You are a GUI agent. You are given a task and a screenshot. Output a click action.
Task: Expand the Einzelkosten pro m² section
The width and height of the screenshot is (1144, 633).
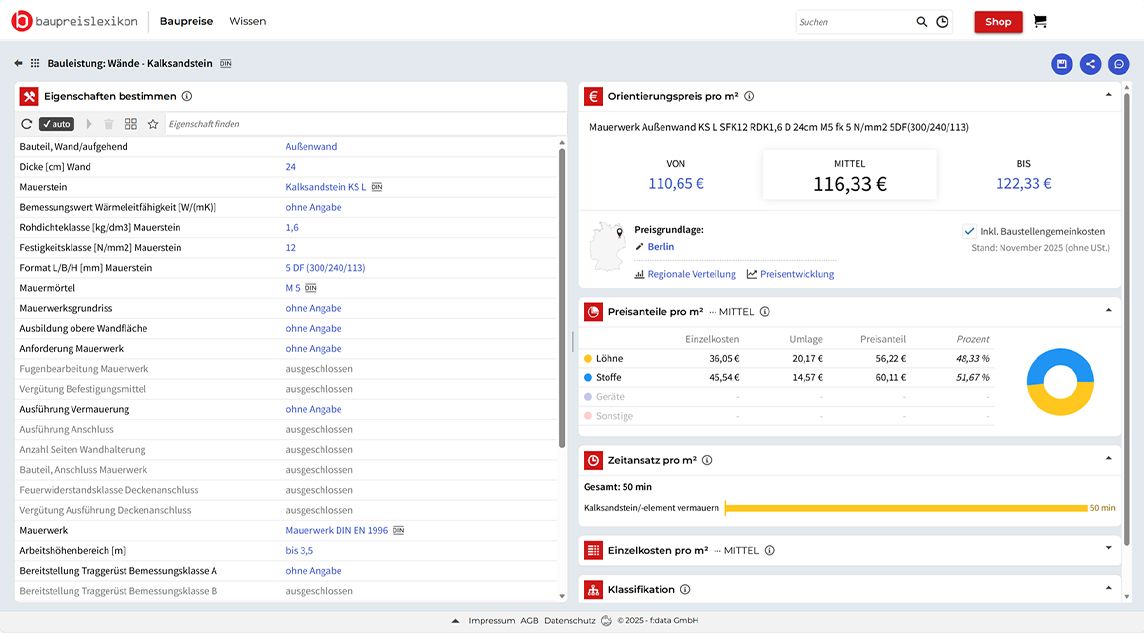[1108, 549]
